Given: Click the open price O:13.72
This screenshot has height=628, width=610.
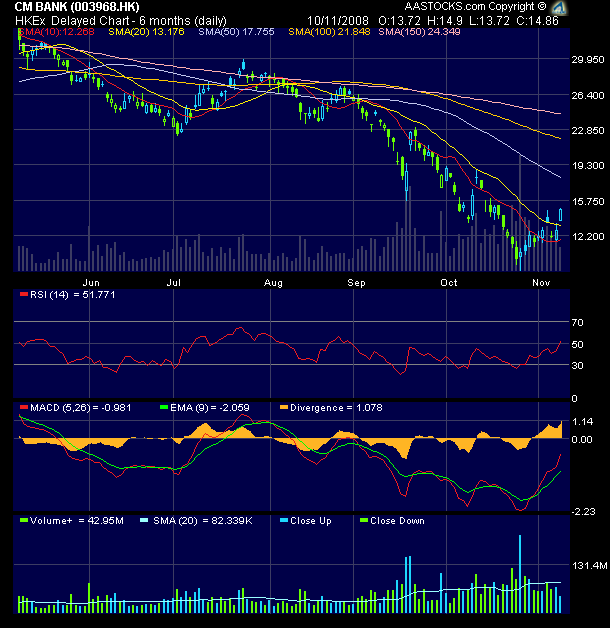Looking at the screenshot, I should pyautogui.click(x=399, y=20).
